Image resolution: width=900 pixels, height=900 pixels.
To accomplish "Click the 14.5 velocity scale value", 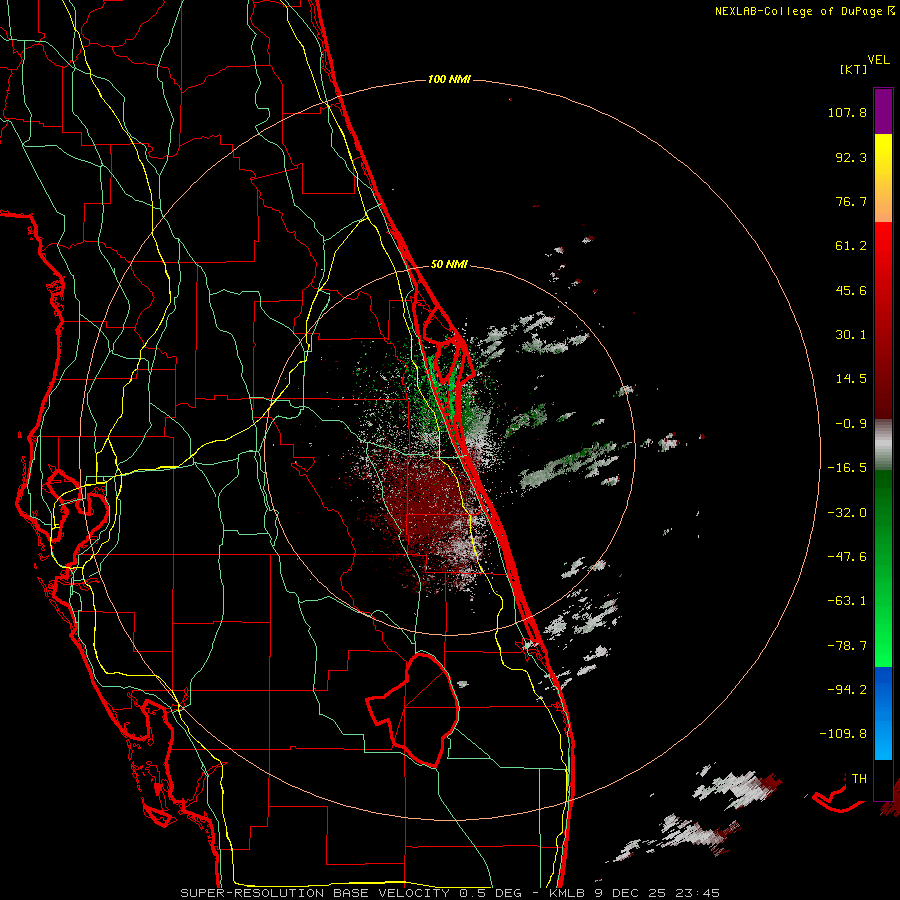I will [x=851, y=379].
